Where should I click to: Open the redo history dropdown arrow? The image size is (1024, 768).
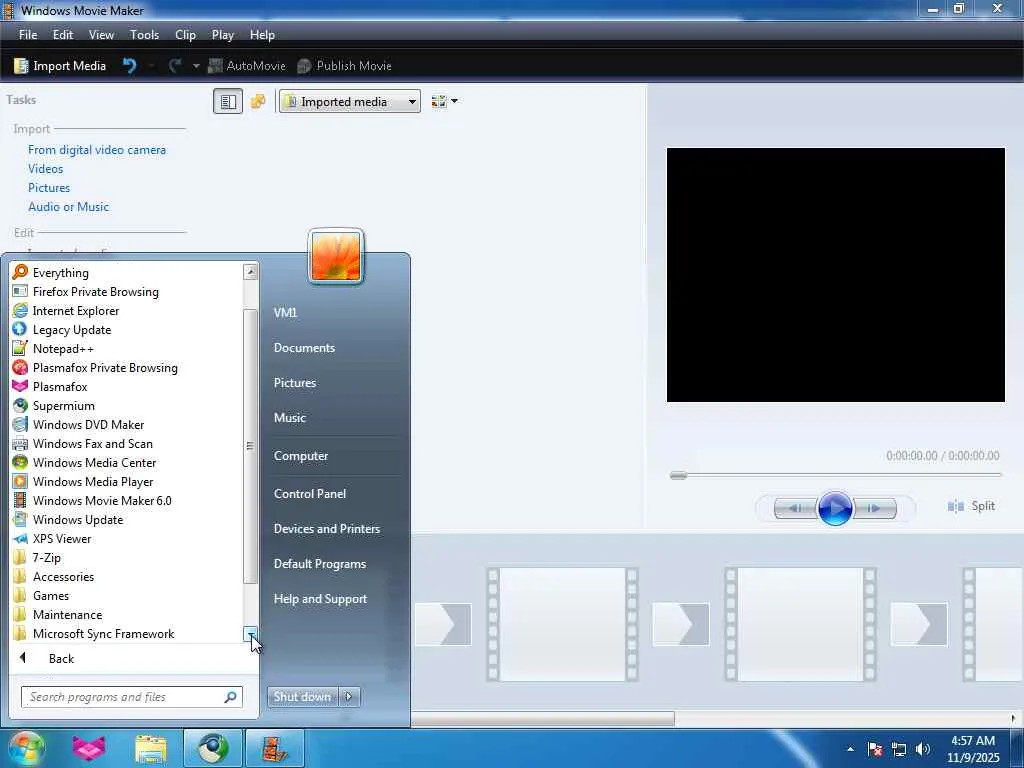pyautogui.click(x=196, y=66)
